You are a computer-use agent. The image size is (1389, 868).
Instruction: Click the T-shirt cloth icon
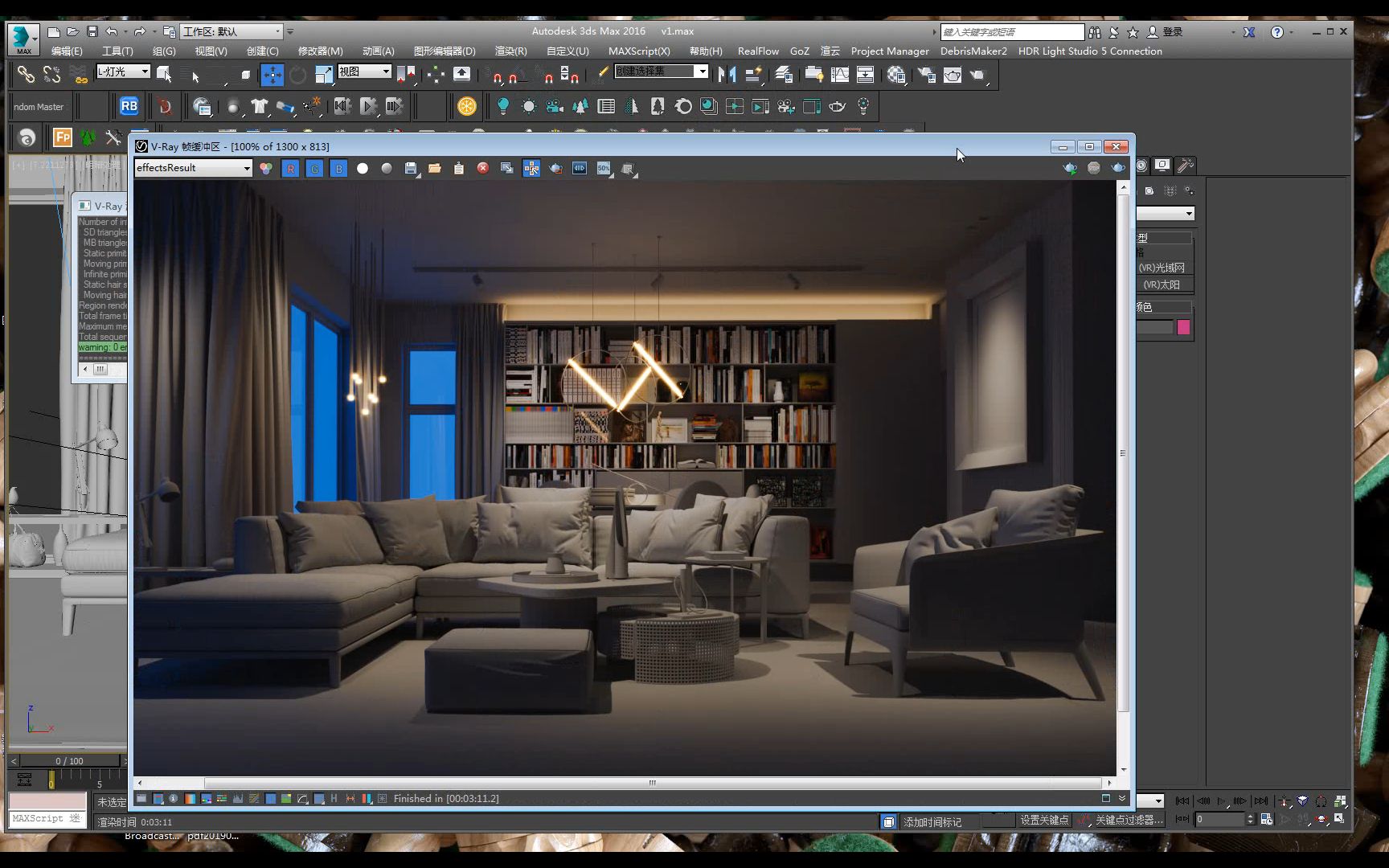coord(259,106)
